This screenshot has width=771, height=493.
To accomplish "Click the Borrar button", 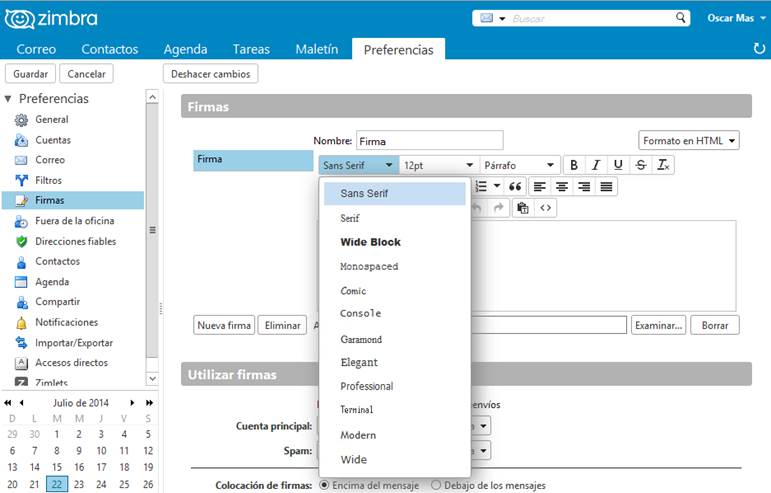I will (x=714, y=325).
